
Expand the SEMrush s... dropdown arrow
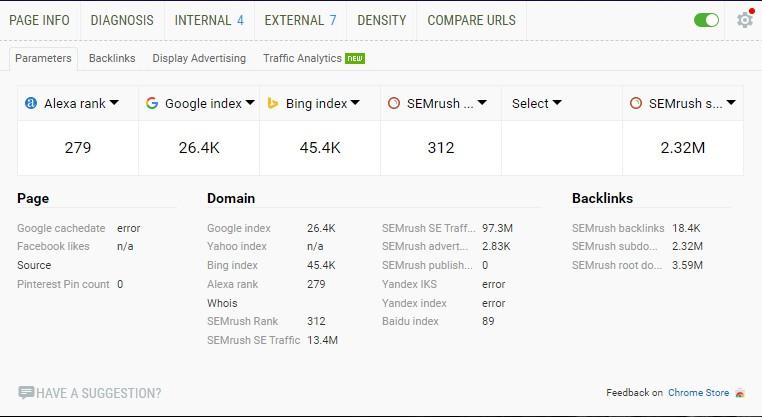pos(731,103)
